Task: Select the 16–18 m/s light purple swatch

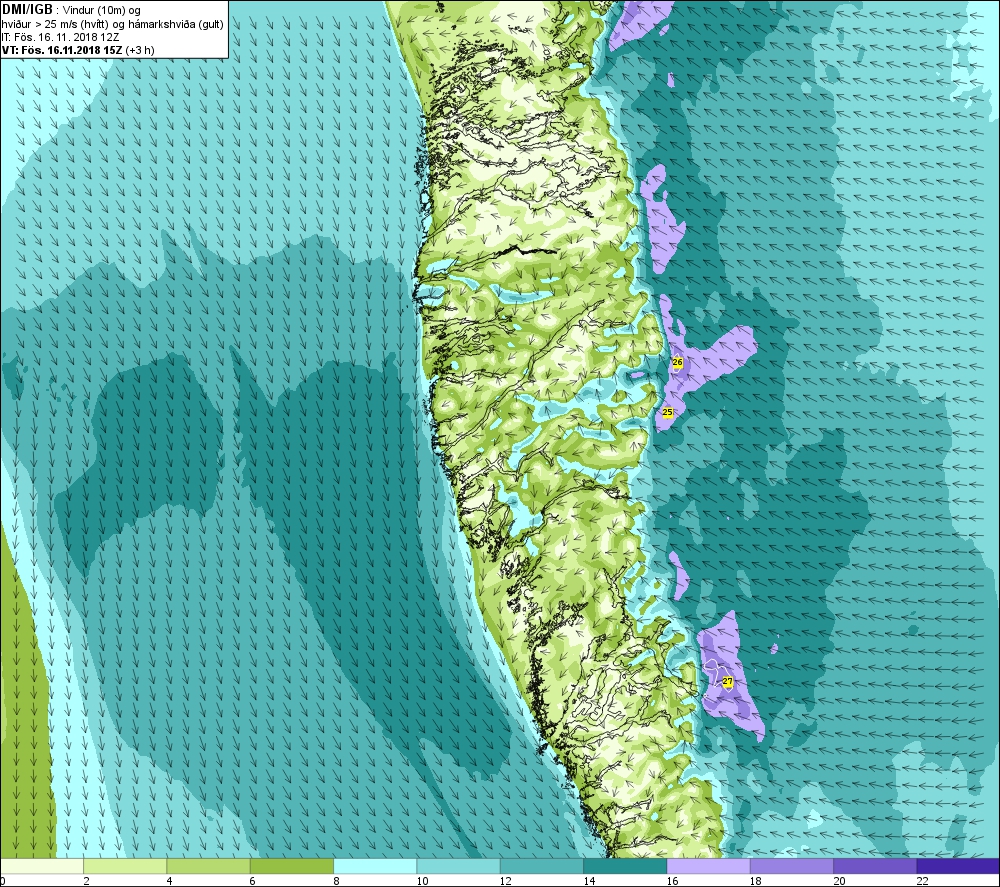Action: (x=708, y=866)
